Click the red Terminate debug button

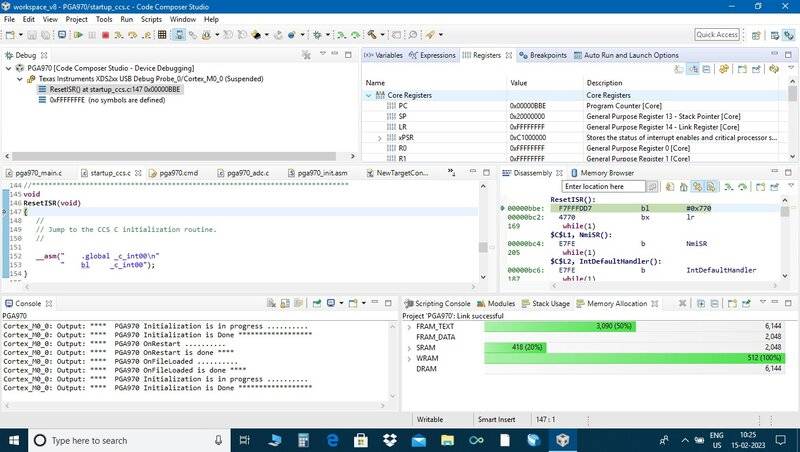pyautogui.click(x=106, y=35)
